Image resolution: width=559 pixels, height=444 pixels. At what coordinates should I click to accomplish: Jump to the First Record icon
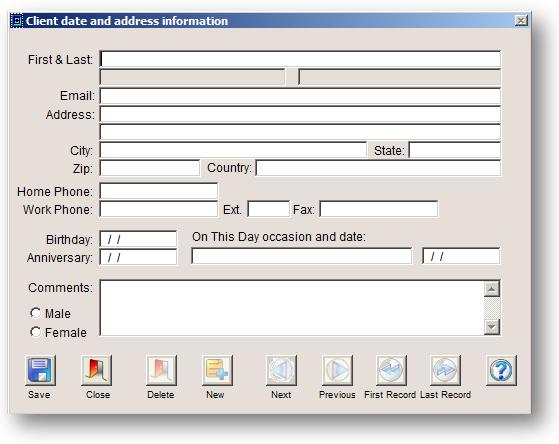tap(391, 370)
